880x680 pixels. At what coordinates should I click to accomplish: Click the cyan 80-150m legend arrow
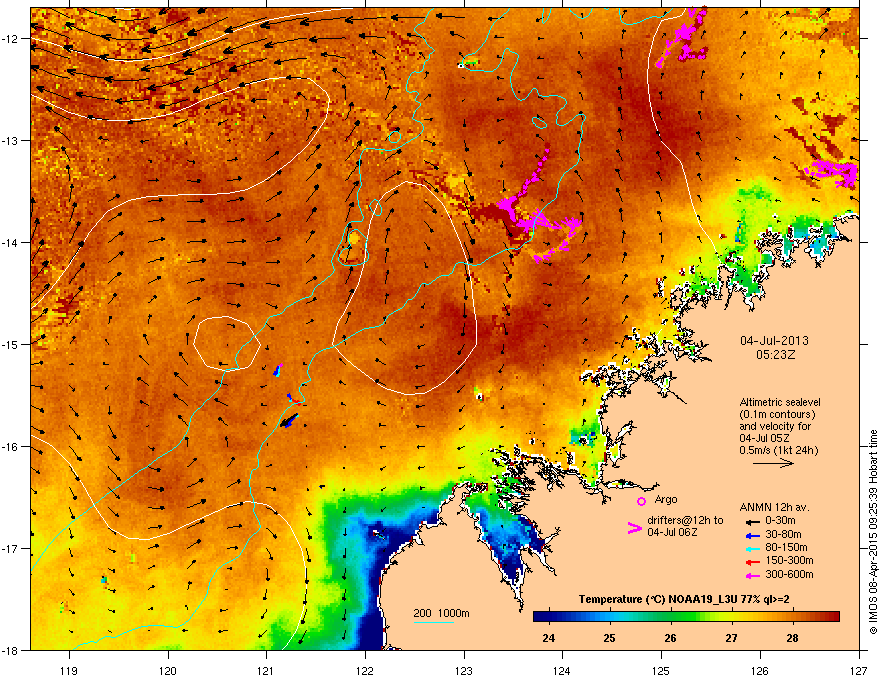(x=752, y=548)
